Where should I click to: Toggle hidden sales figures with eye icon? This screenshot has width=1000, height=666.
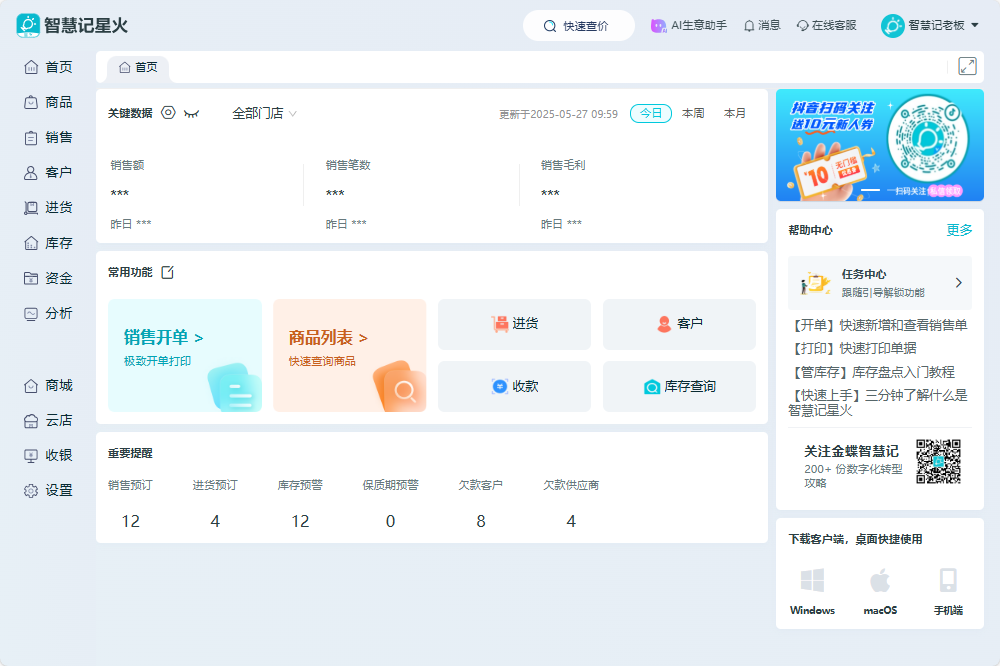click(191, 114)
